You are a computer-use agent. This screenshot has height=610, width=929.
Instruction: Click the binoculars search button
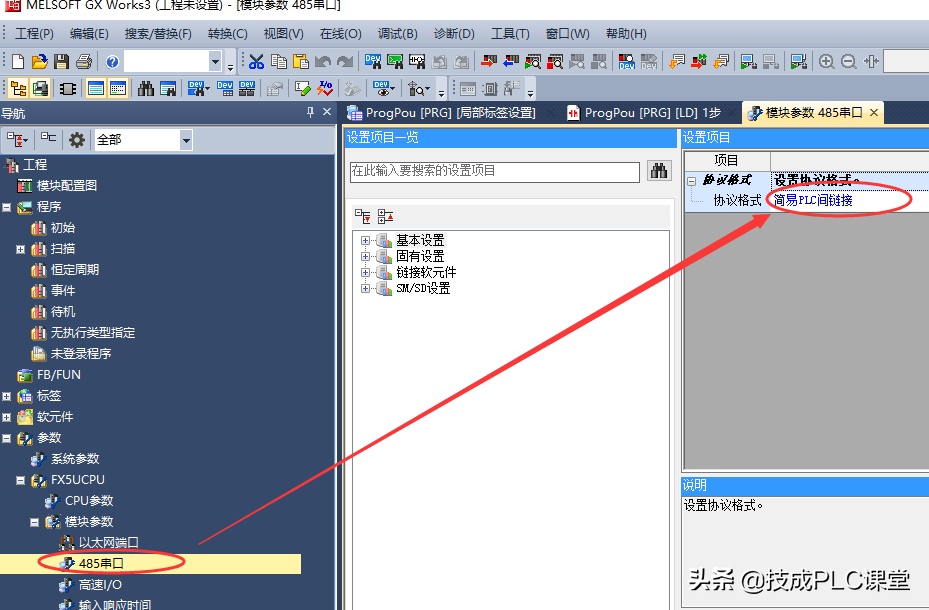point(659,171)
